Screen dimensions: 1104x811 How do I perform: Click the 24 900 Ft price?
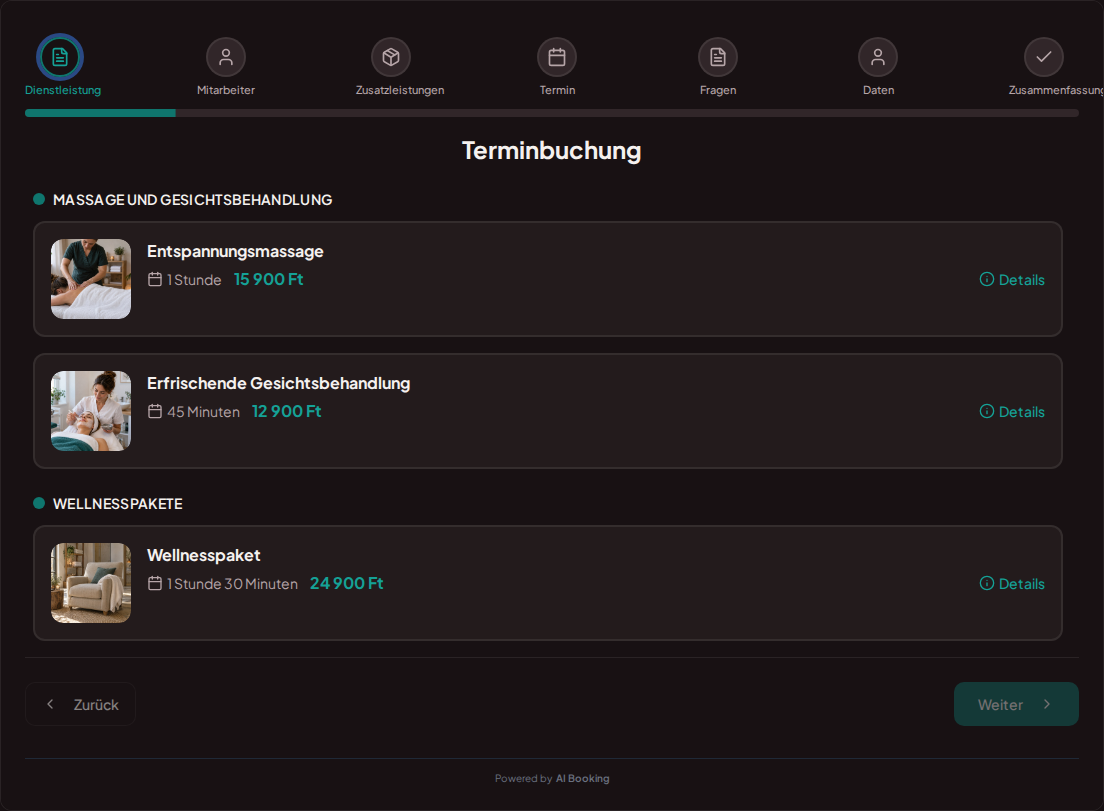346,583
